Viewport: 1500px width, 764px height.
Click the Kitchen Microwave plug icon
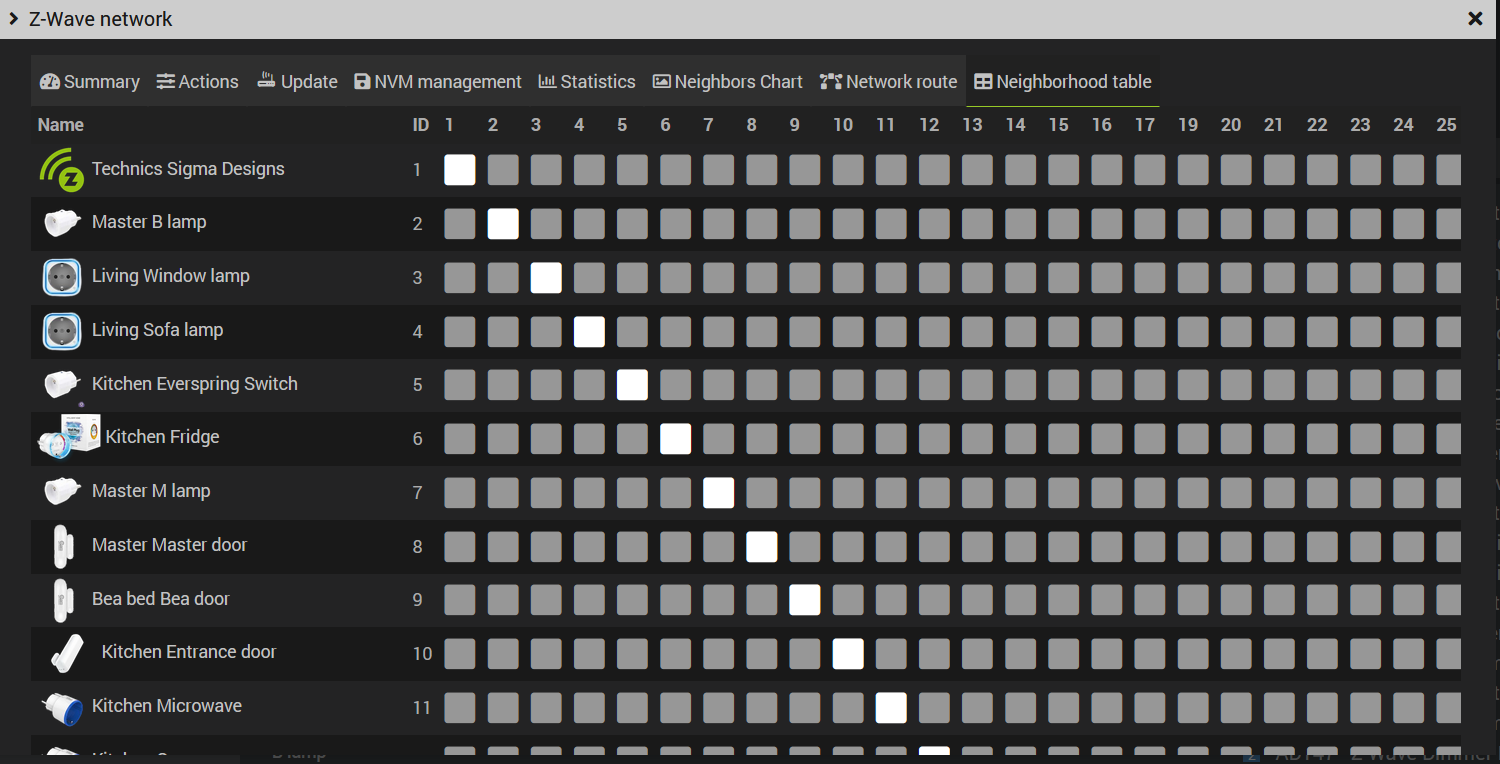[x=62, y=707]
